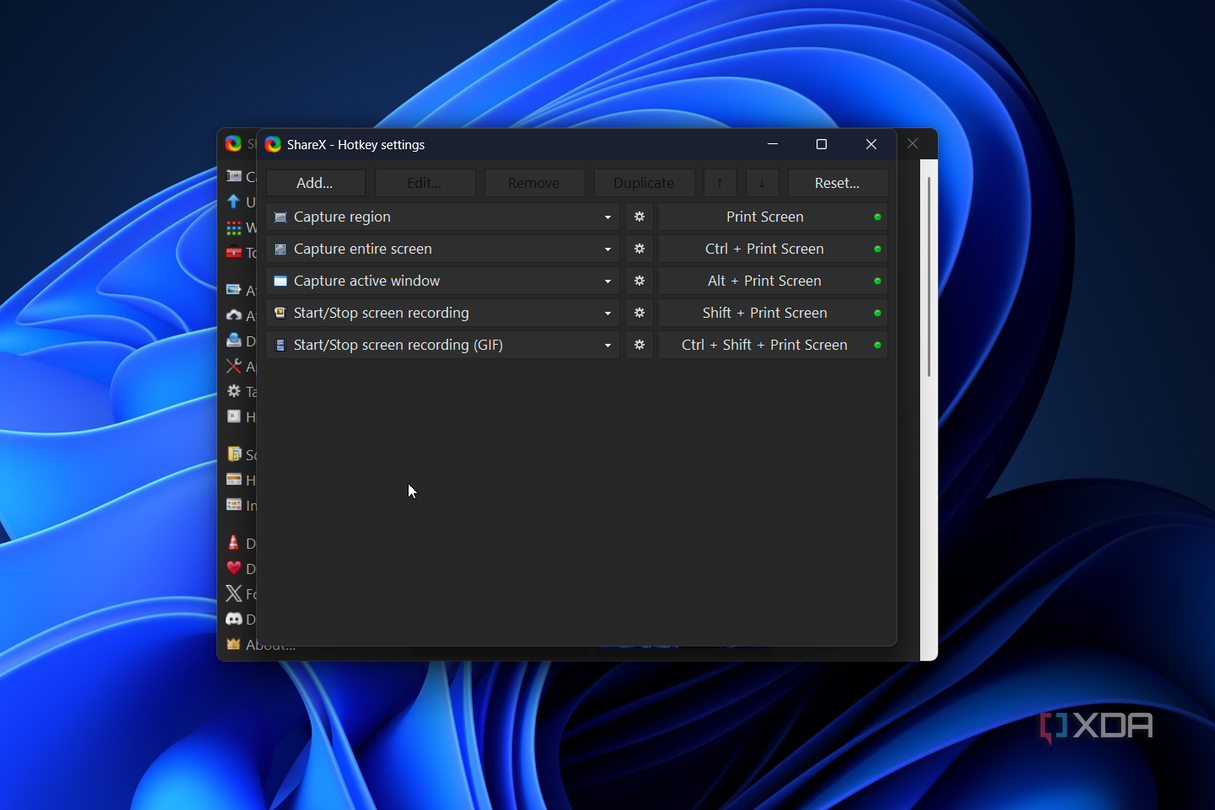Click the Remove button
The height and width of the screenshot is (810, 1215).
534,183
